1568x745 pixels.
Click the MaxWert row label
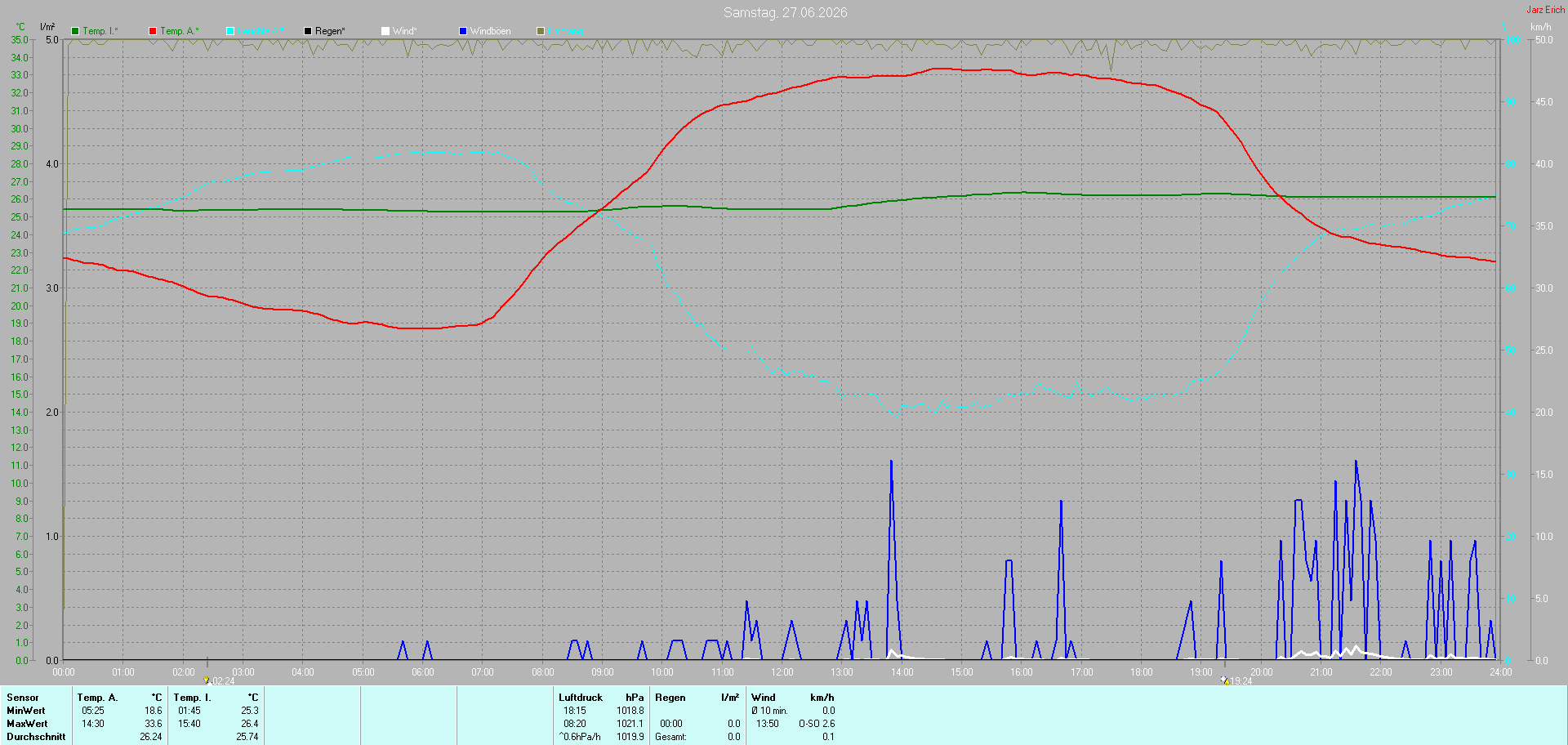[x=27, y=724]
